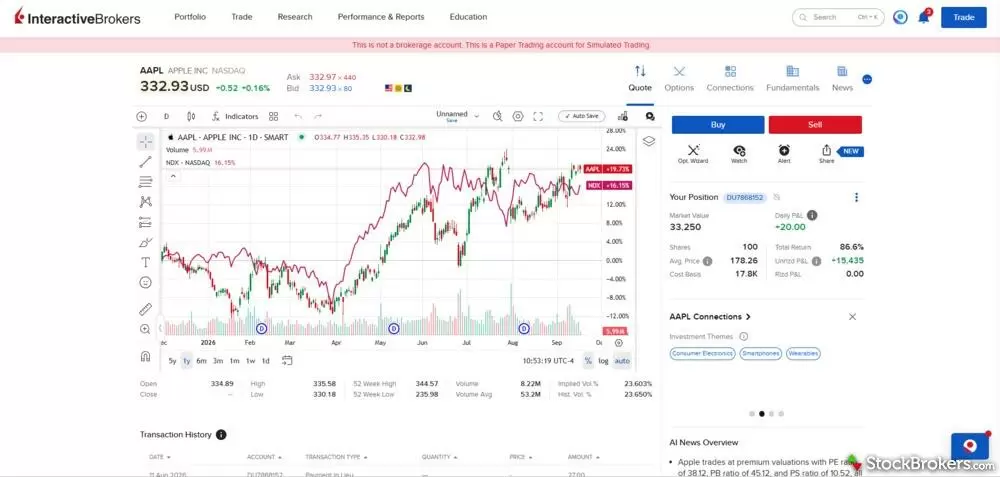
Task: Enter fullscreen chart mode
Action: pyautogui.click(x=538, y=116)
